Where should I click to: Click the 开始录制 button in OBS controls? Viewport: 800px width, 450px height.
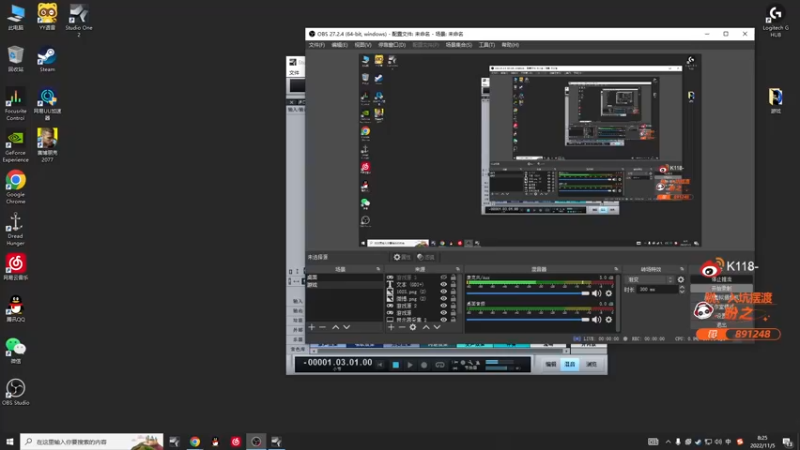coord(721,289)
